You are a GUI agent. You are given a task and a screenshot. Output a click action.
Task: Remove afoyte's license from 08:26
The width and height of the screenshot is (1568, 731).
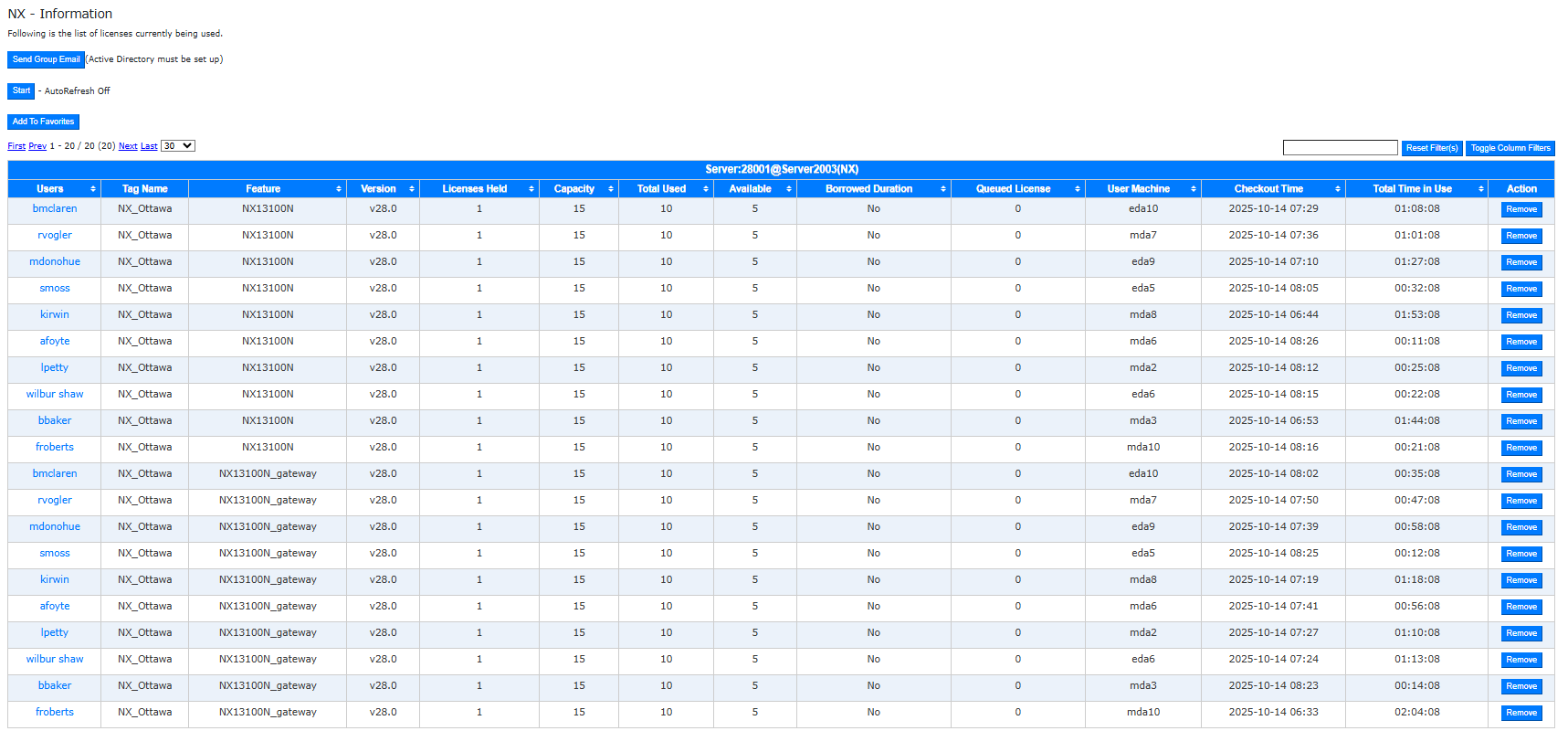point(1521,343)
